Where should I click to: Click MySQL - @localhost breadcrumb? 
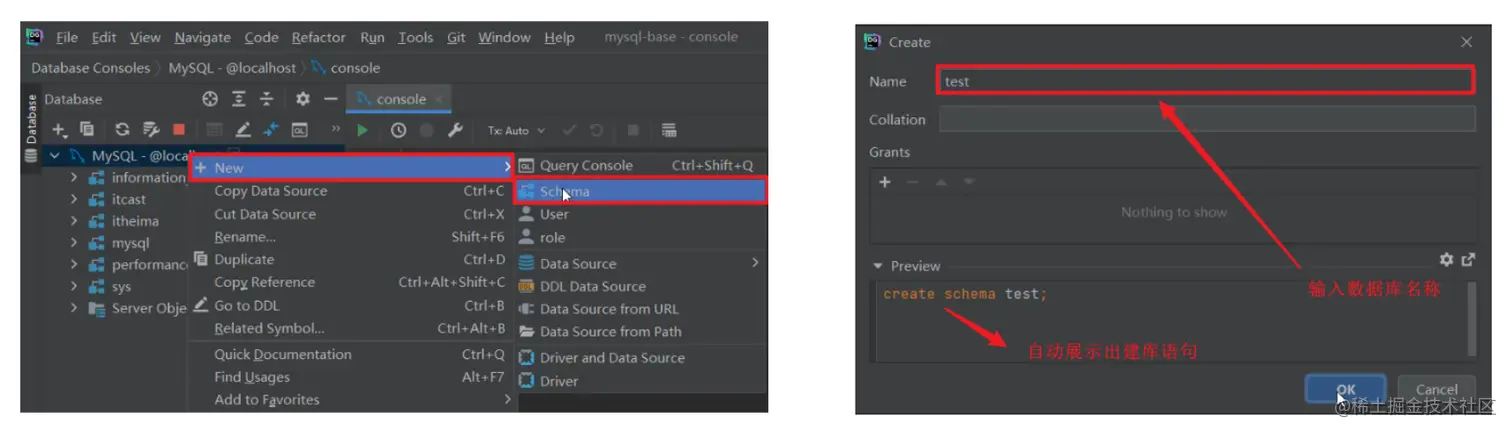[232, 68]
